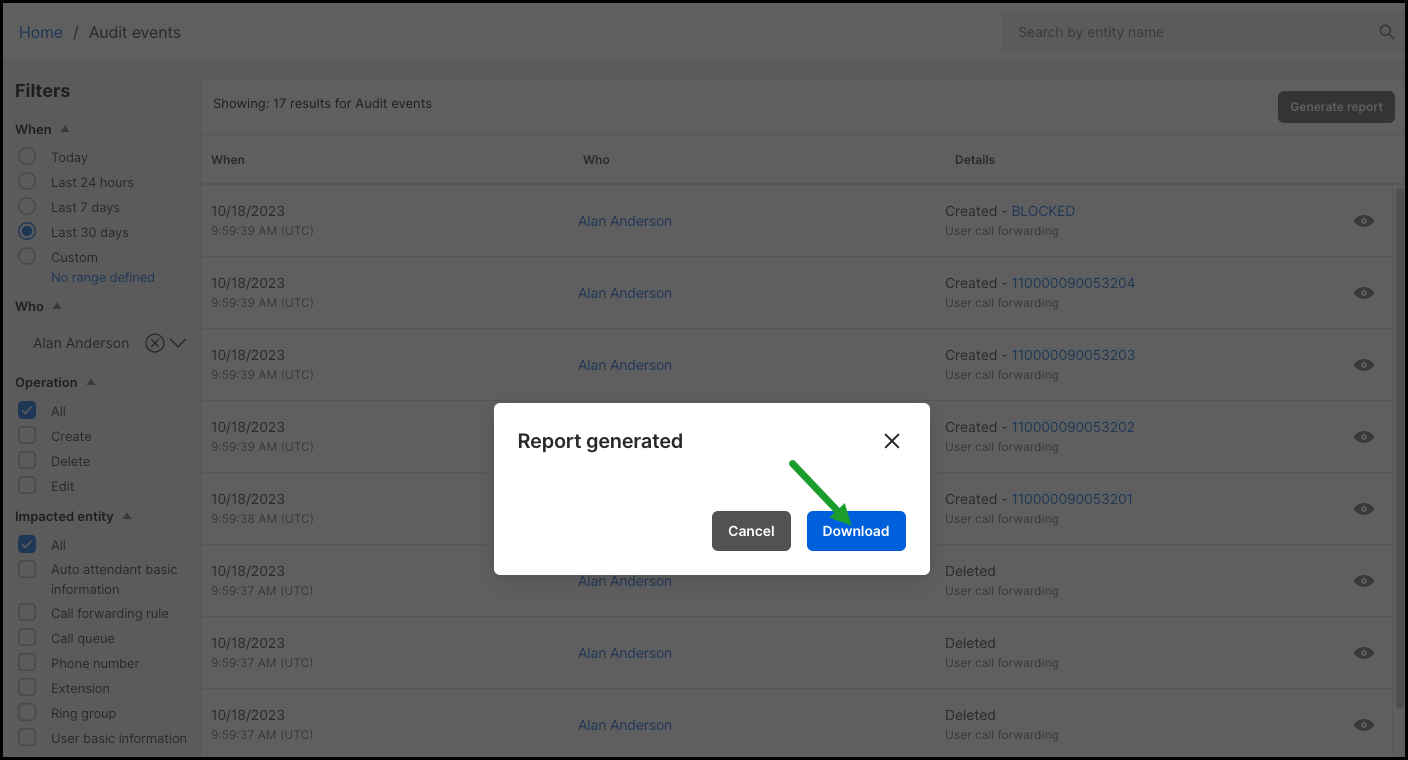1408x760 pixels.
Task: Toggle the Operation All checkbox
Action: (x=27, y=411)
